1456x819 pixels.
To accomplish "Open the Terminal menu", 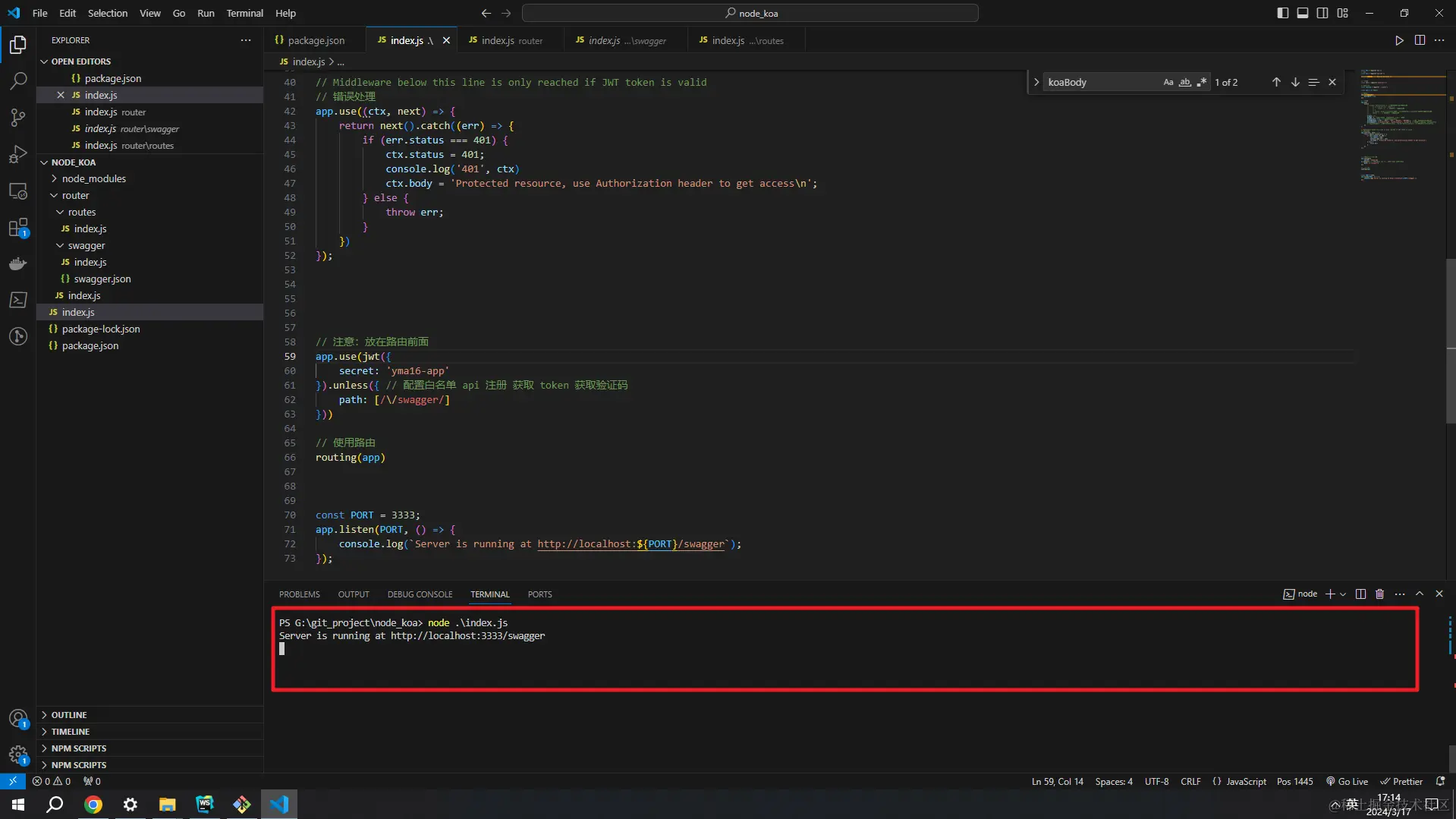I will point(244,13).
